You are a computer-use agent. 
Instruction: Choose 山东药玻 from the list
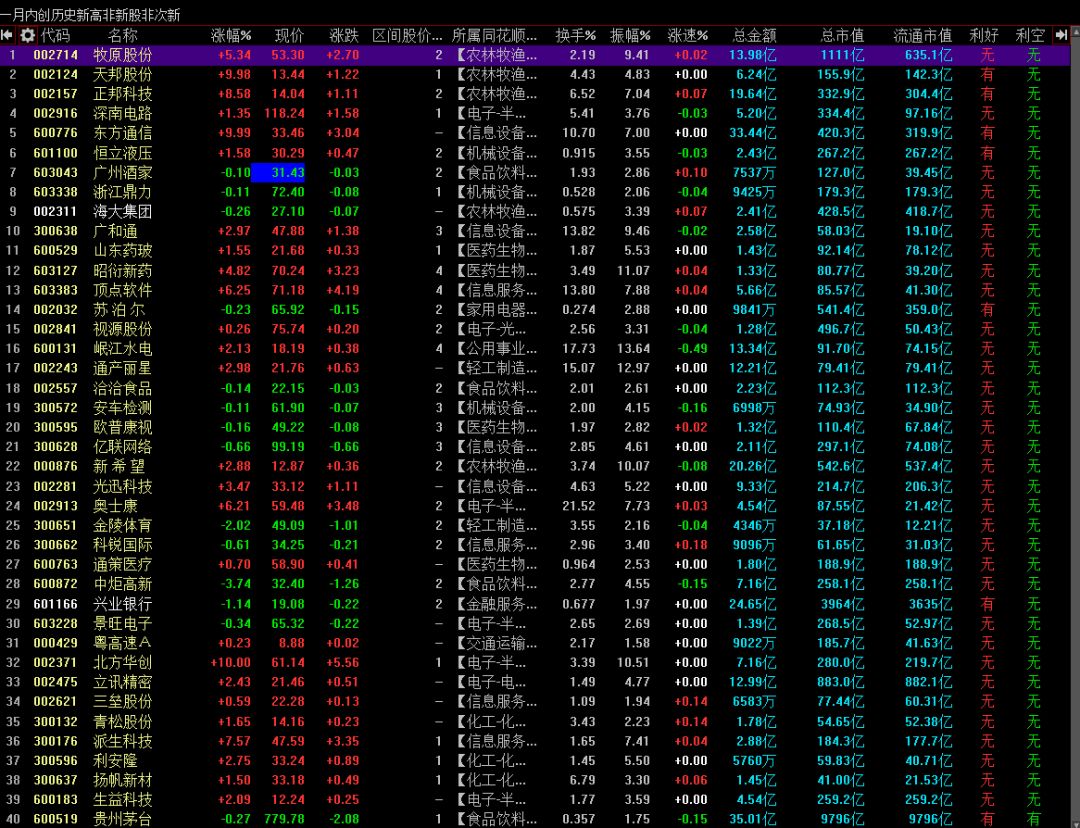point(123,250)
